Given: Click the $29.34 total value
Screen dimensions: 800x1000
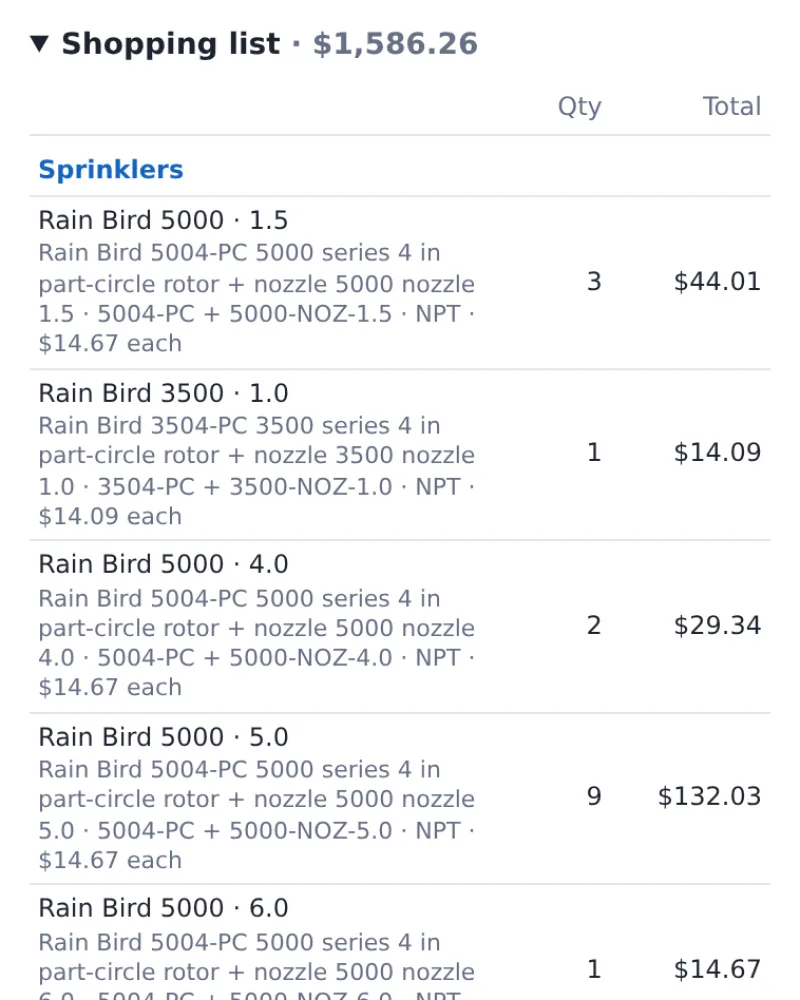Looking at the screenshot, I should (717, 625).
